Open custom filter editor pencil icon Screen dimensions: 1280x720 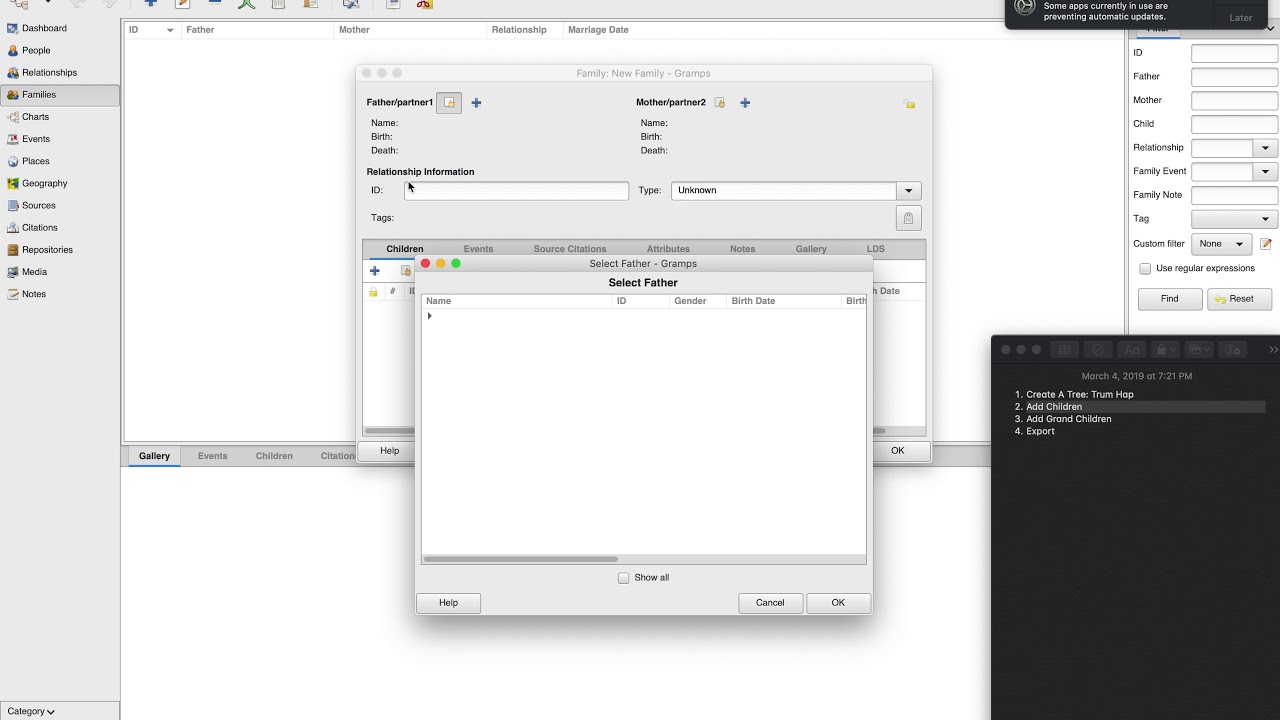click(1265, 244)
